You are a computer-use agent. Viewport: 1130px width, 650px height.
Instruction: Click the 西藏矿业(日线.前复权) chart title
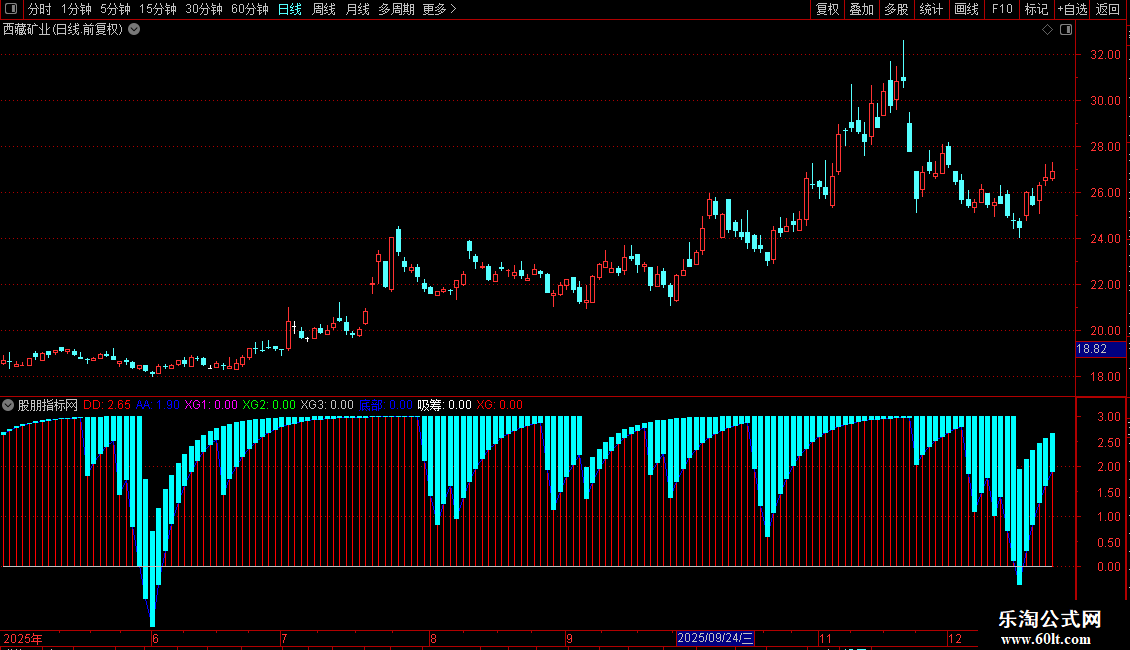(63, 30)
